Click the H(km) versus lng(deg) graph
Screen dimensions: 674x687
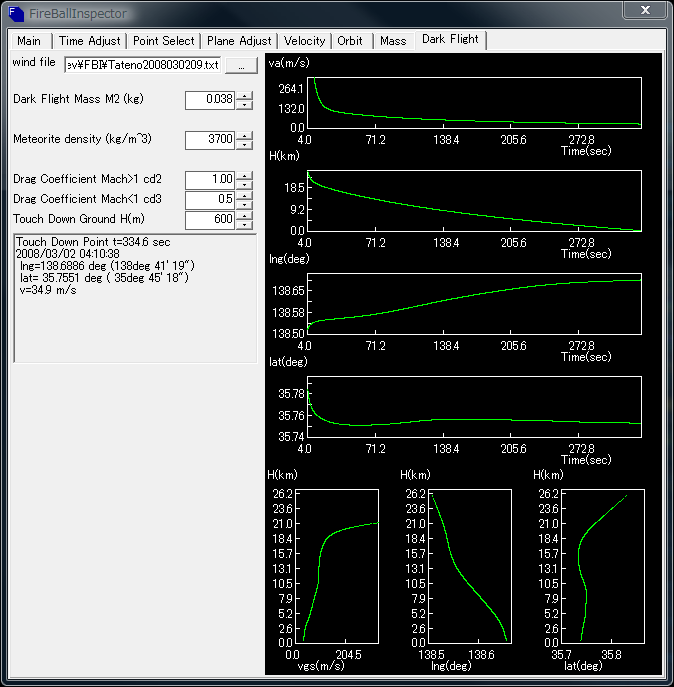(470, 567)
